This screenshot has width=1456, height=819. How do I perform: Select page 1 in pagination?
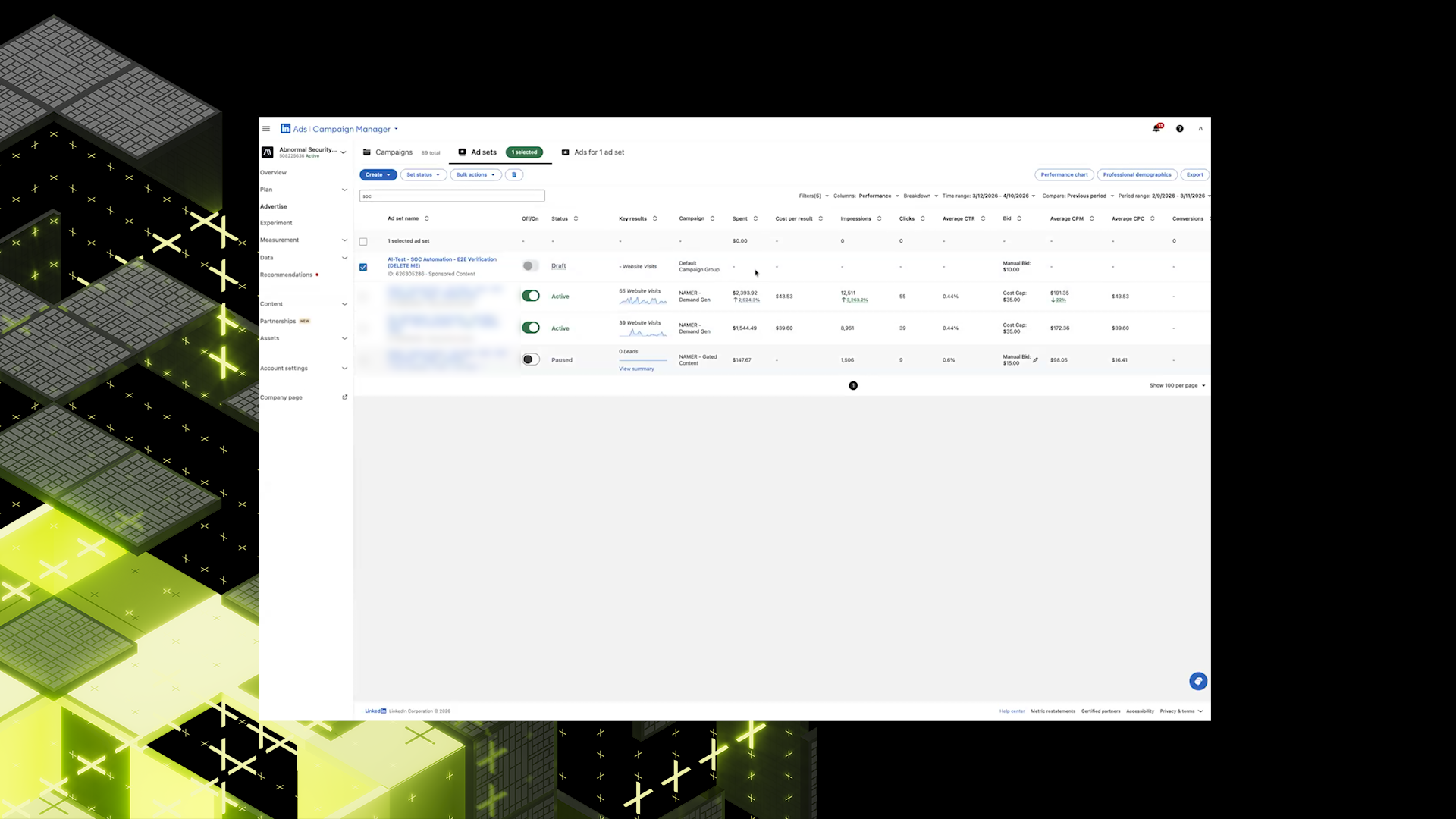853,386
